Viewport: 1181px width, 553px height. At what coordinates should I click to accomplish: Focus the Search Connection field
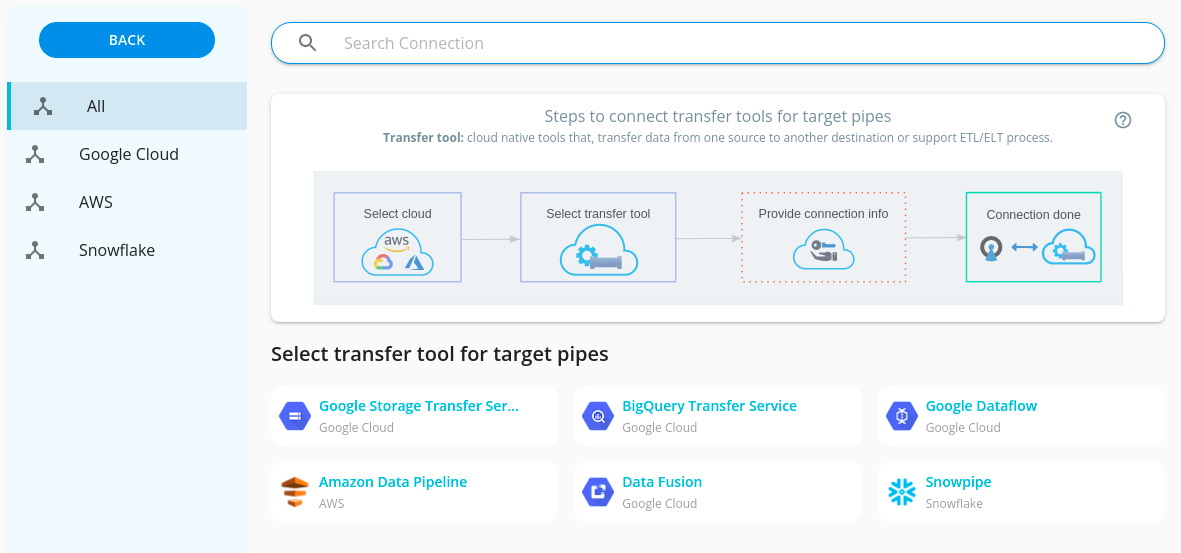click(718, 43)
